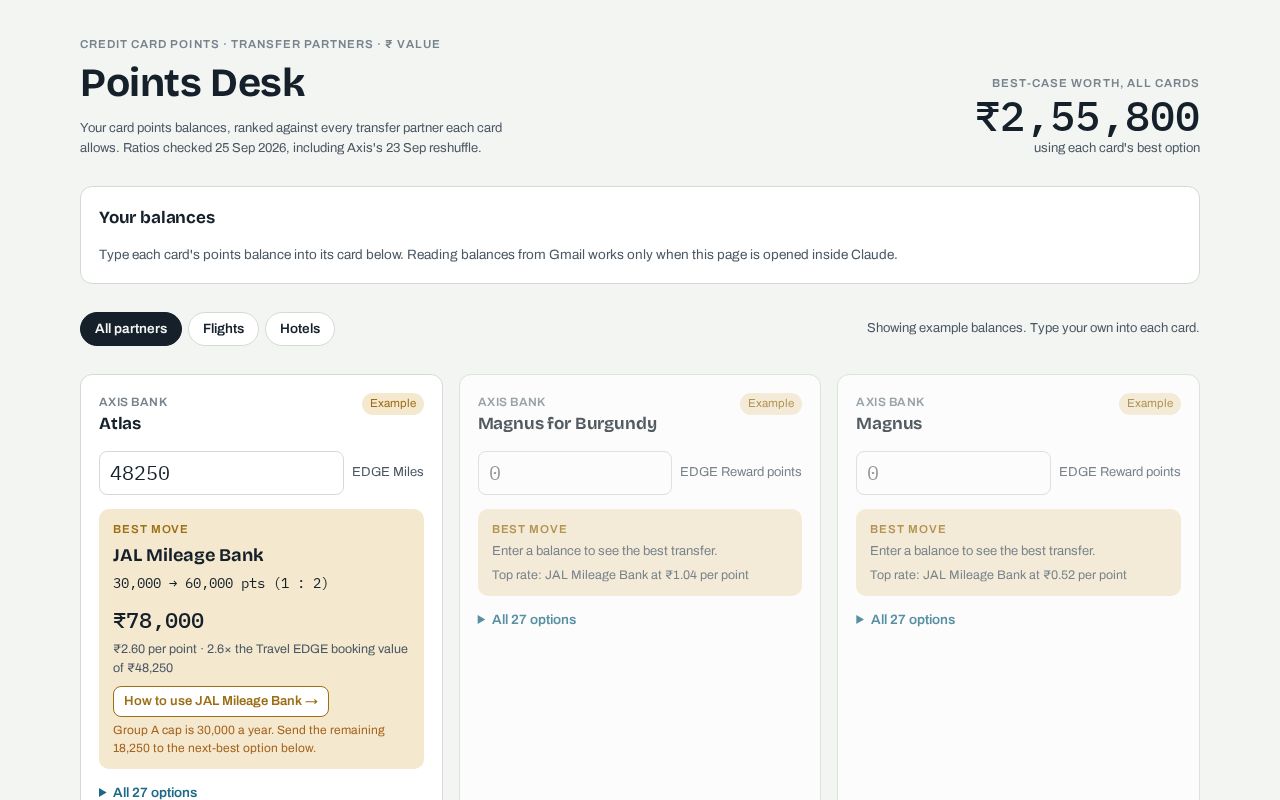Switch to the Flights filter
The height and width of the screenshot is (800, 1280).
coord(223,329)
